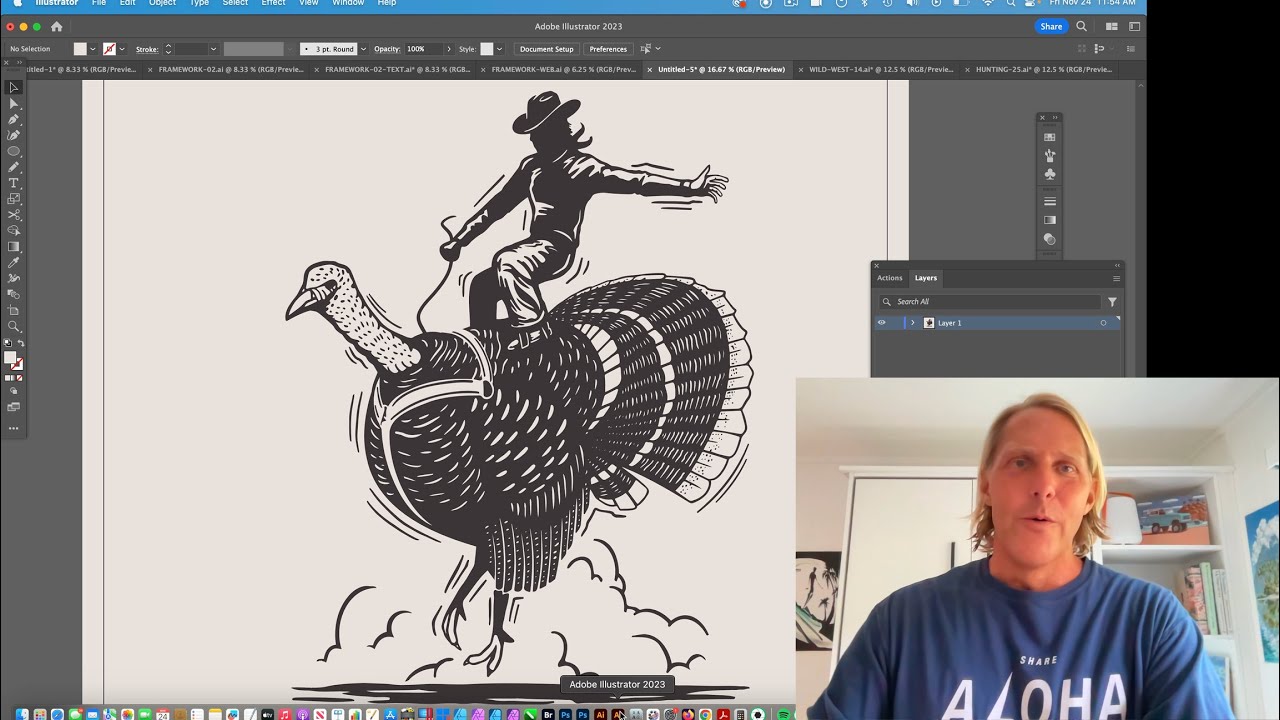Open the Brushes panel icon
The width and height of the screenshot is (1280, 720).
[x=1049, y=156]
